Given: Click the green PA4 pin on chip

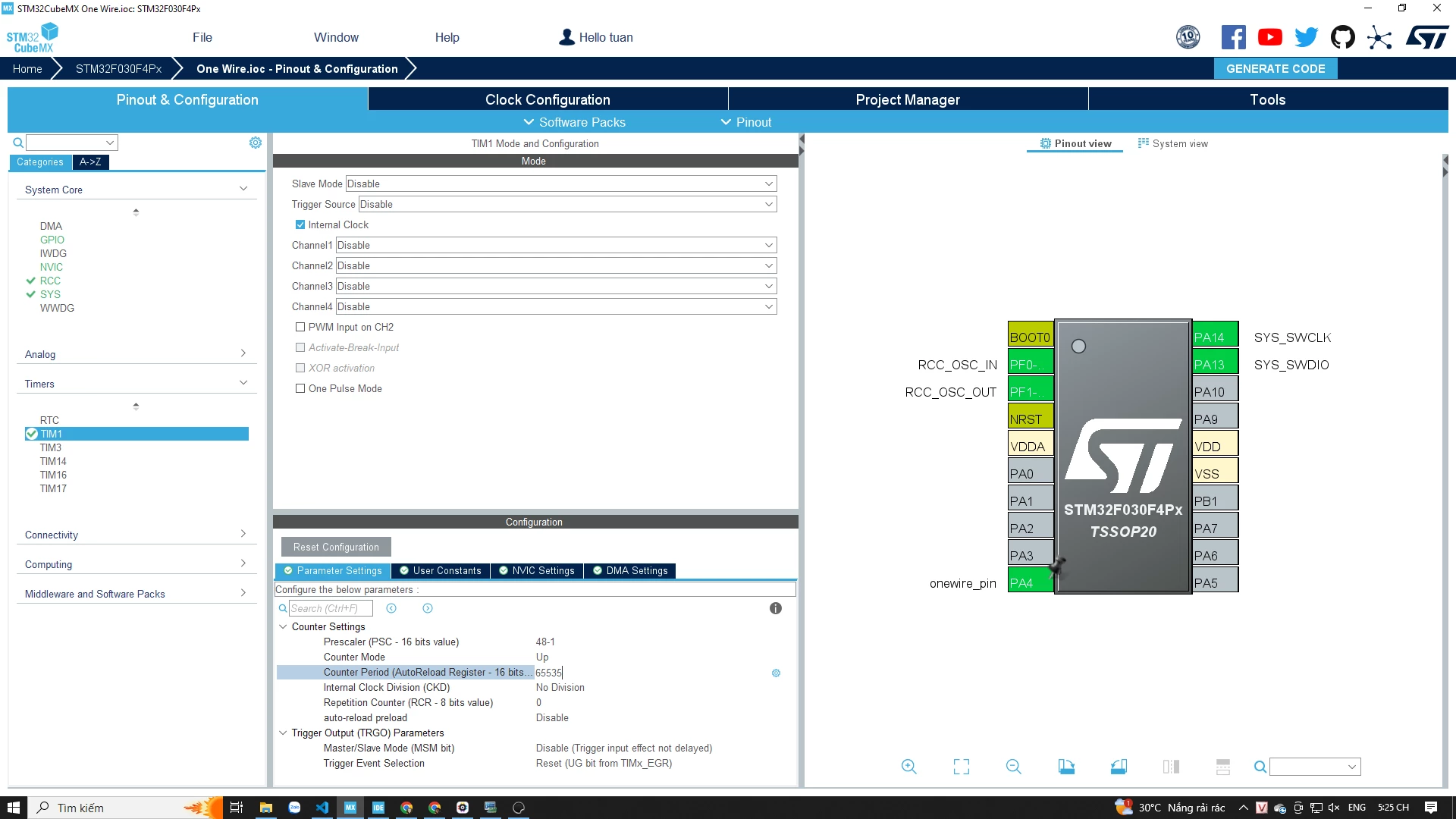Looking at the screenshot, I should 1031,583.
